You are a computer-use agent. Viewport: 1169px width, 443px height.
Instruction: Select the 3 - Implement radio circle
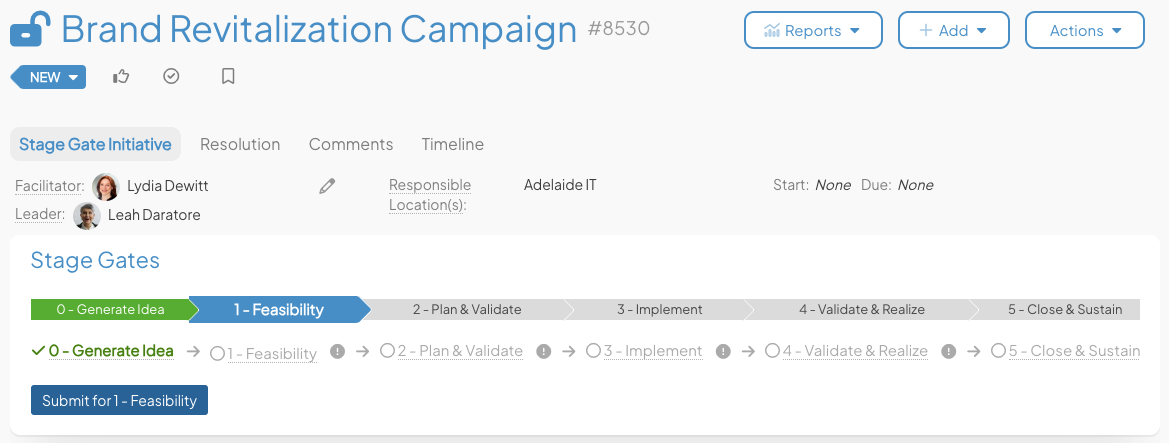[x=593, y=351]
